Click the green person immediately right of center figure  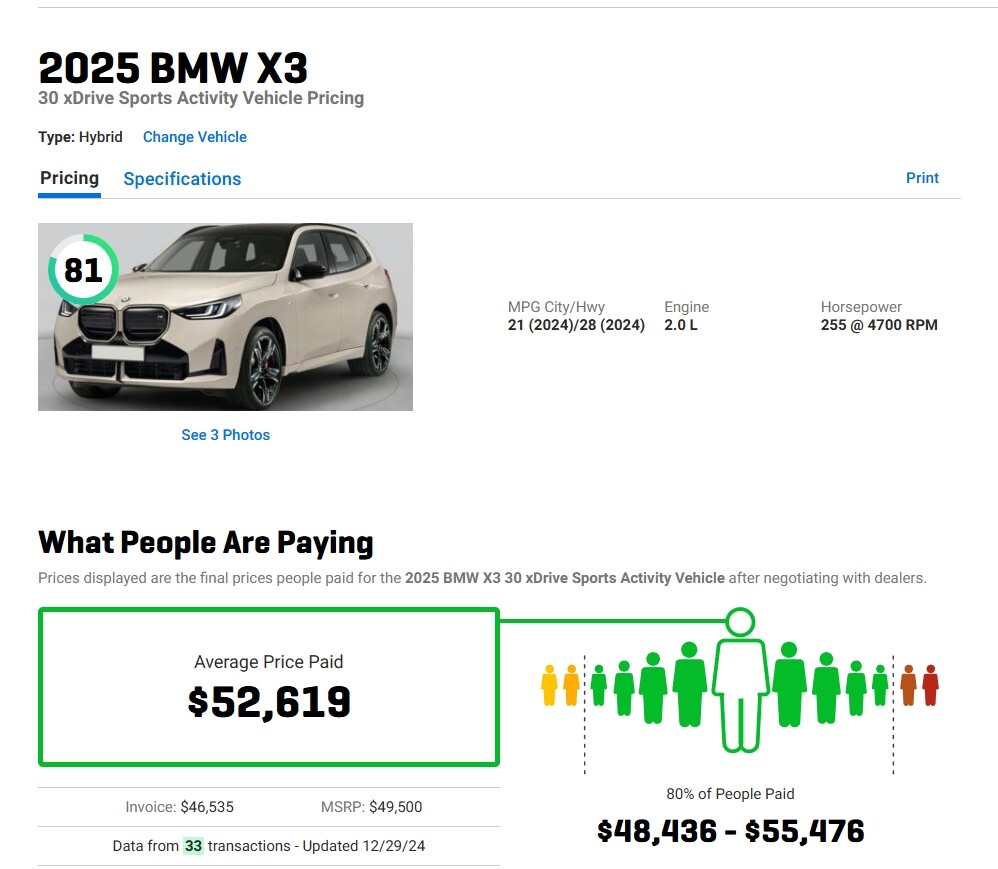[x=788, y=685]
